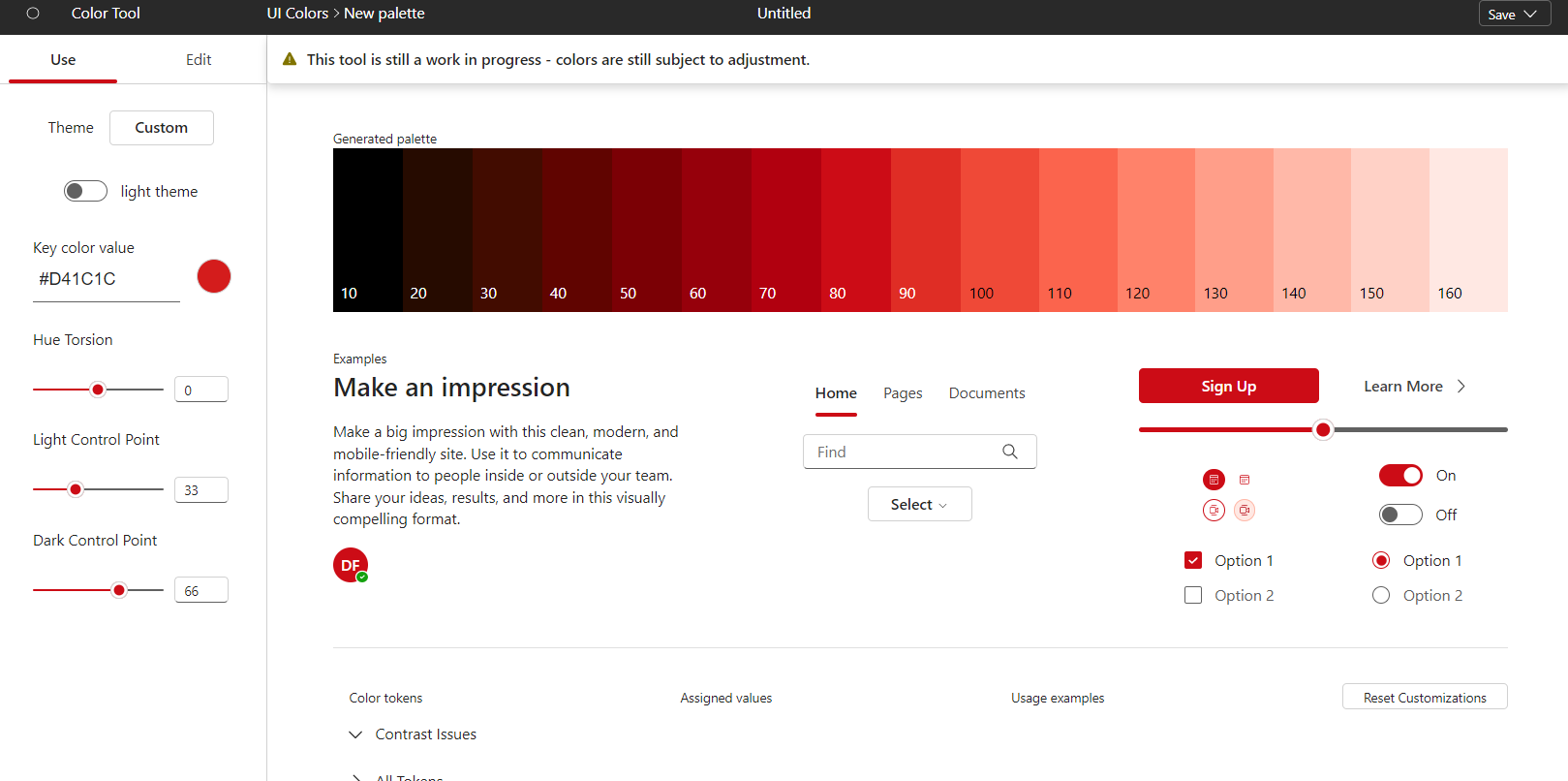Select the Documents pivot tab
The image size is (1568, 781).
(x=987, y=393)
